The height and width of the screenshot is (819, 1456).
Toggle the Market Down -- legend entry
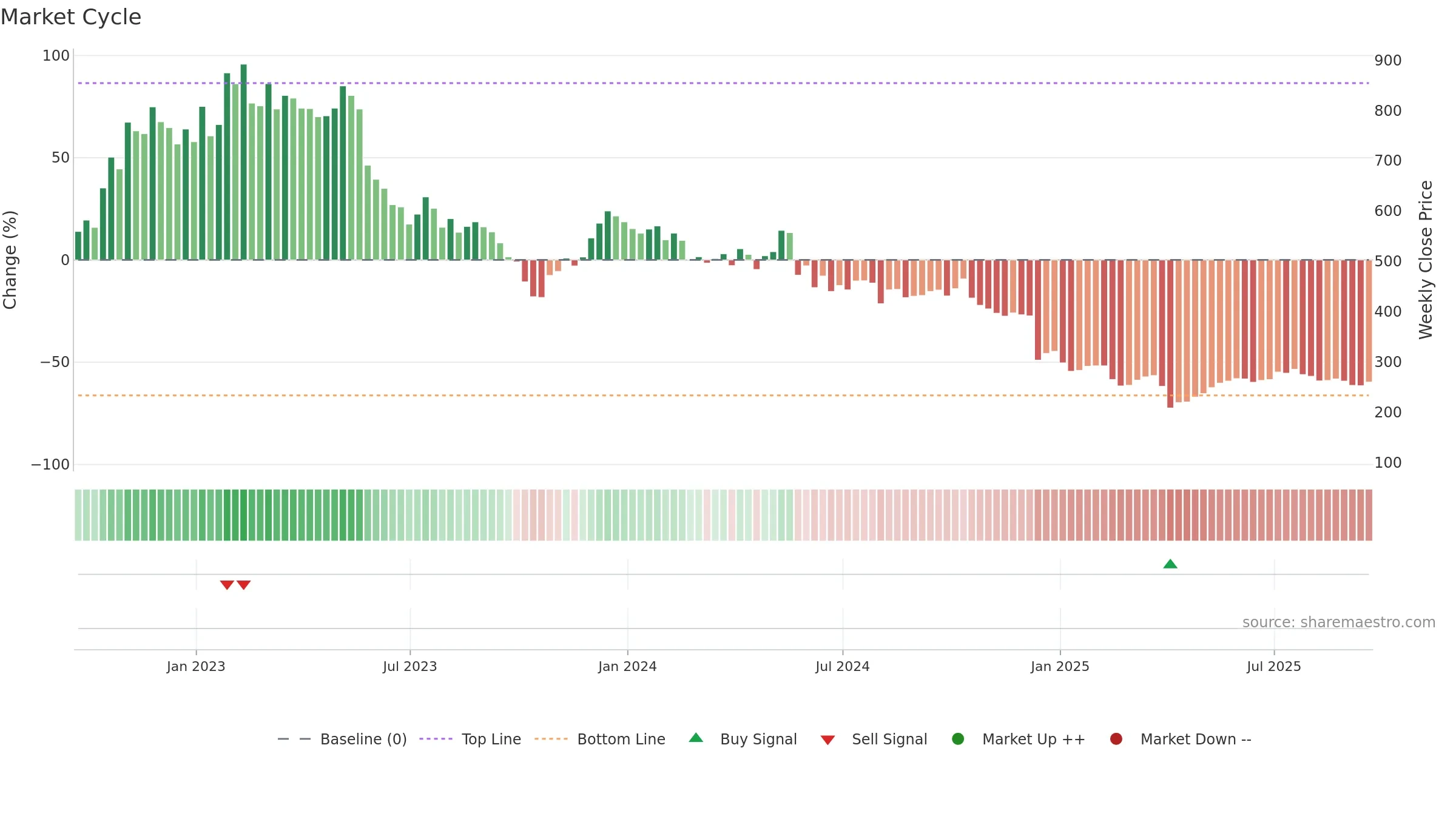click(1181, 739)
